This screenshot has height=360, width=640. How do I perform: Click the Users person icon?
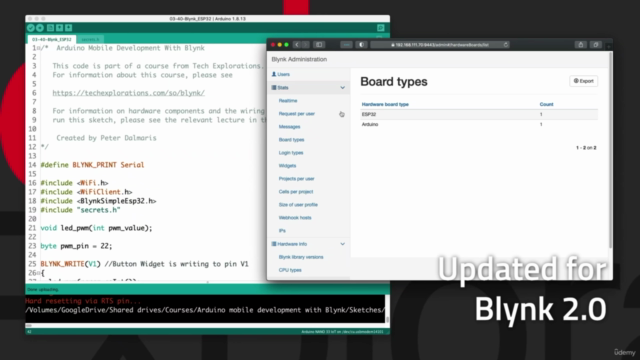(274, 74)
